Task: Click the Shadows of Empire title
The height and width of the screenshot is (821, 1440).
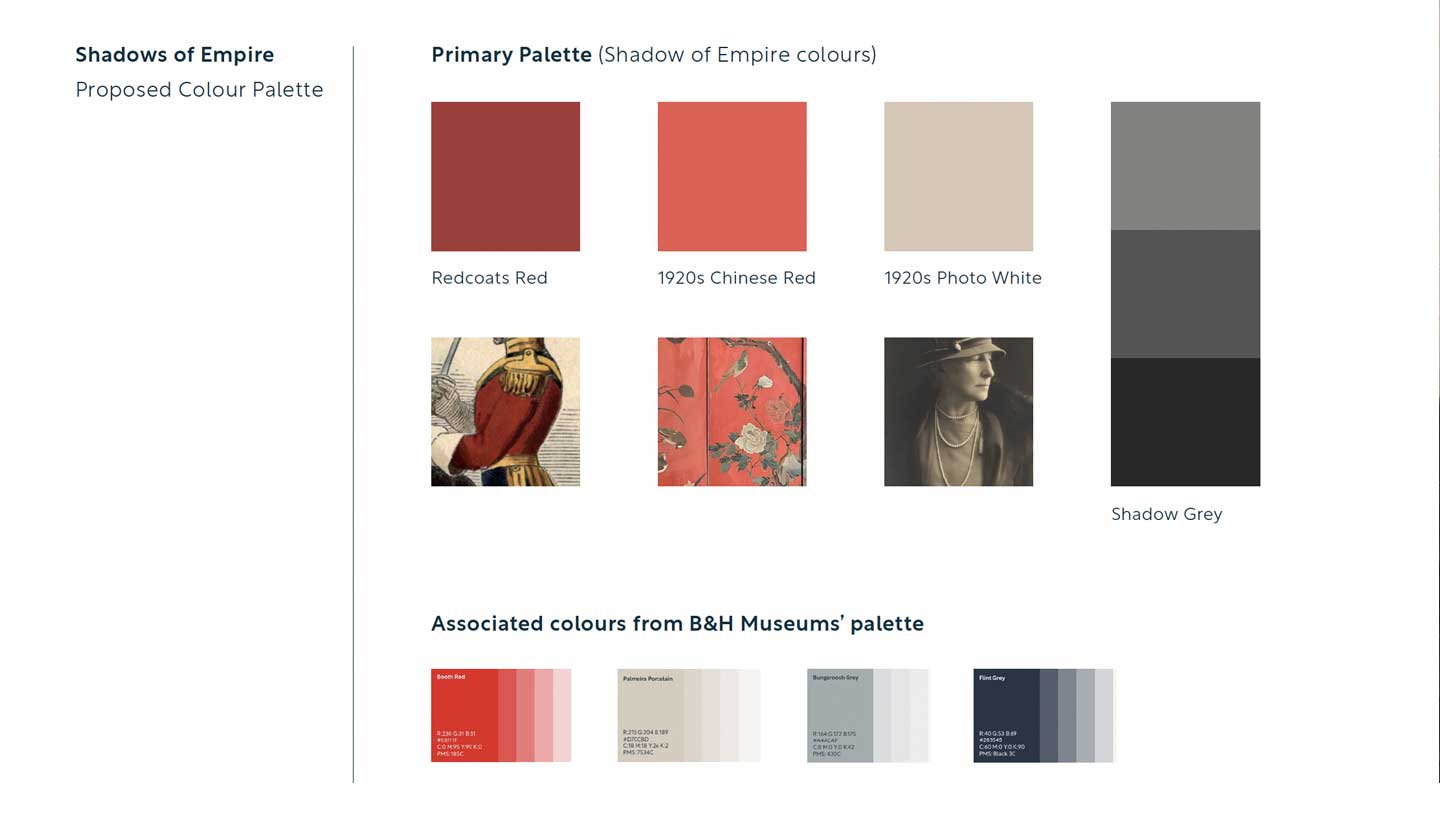Action: [x=175, y=55]
